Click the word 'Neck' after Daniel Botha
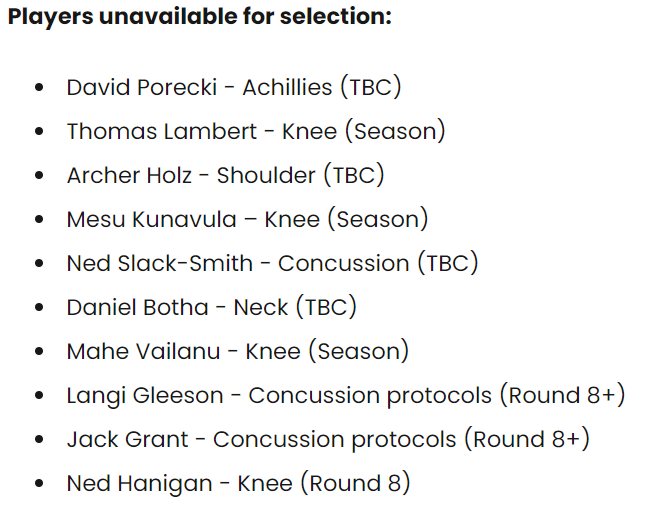Image resolution: width=652 pixels, height=509 pixels. point(261,307)
